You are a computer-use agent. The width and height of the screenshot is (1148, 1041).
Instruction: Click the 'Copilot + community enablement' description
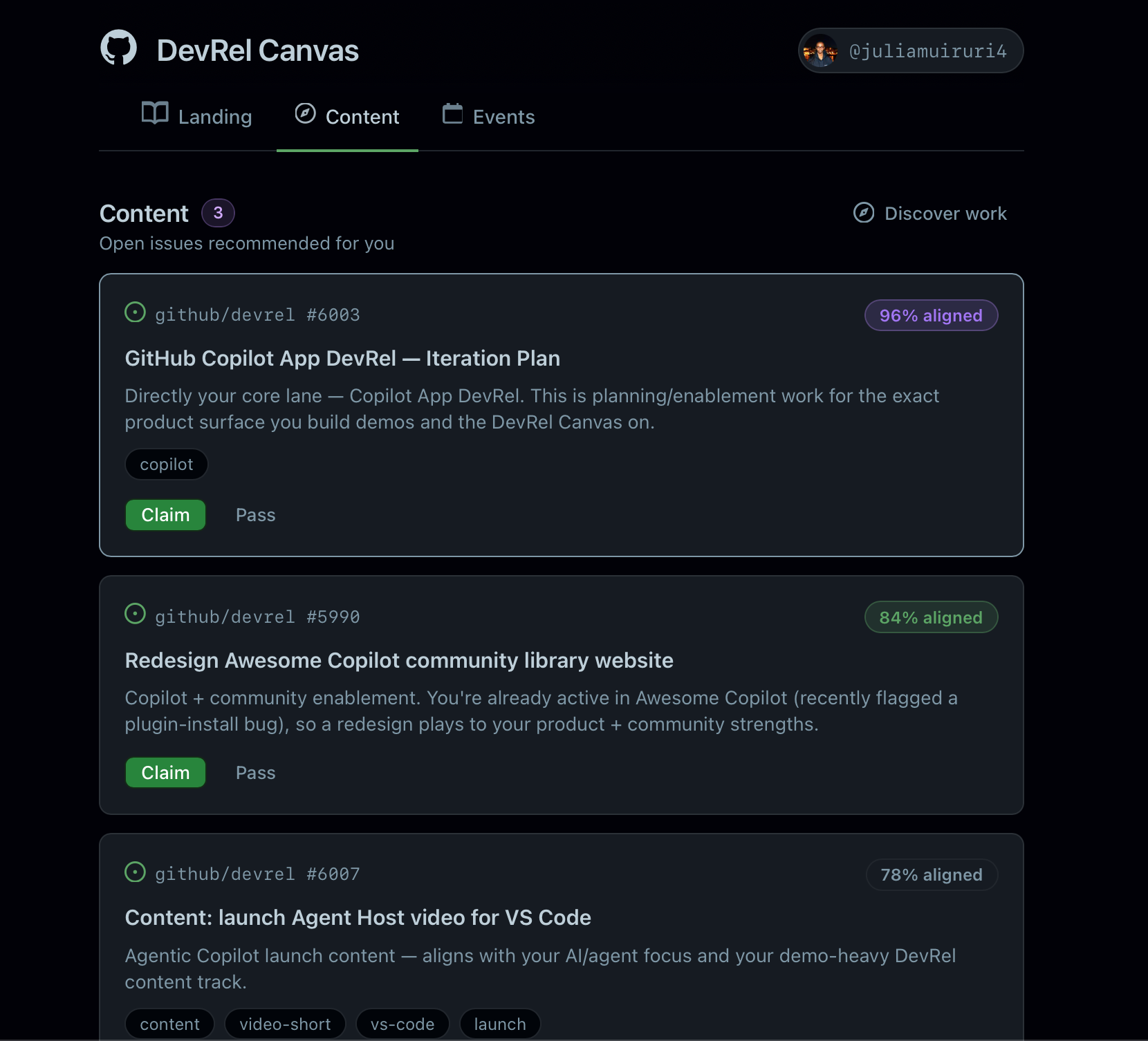point(541,711)
